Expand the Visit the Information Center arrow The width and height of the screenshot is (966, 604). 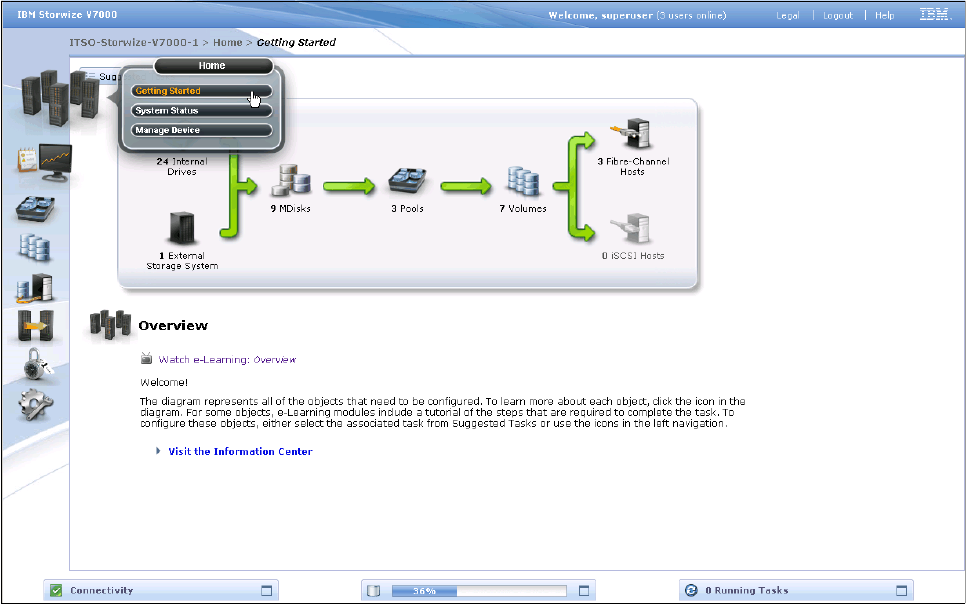pos(157,451)
